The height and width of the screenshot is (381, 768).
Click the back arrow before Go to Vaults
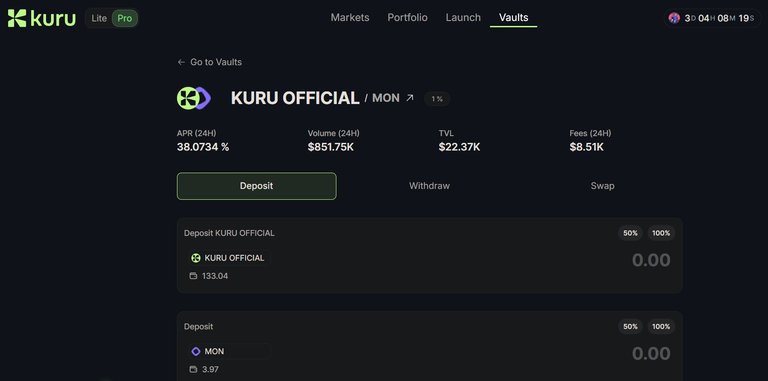[181, 62]
